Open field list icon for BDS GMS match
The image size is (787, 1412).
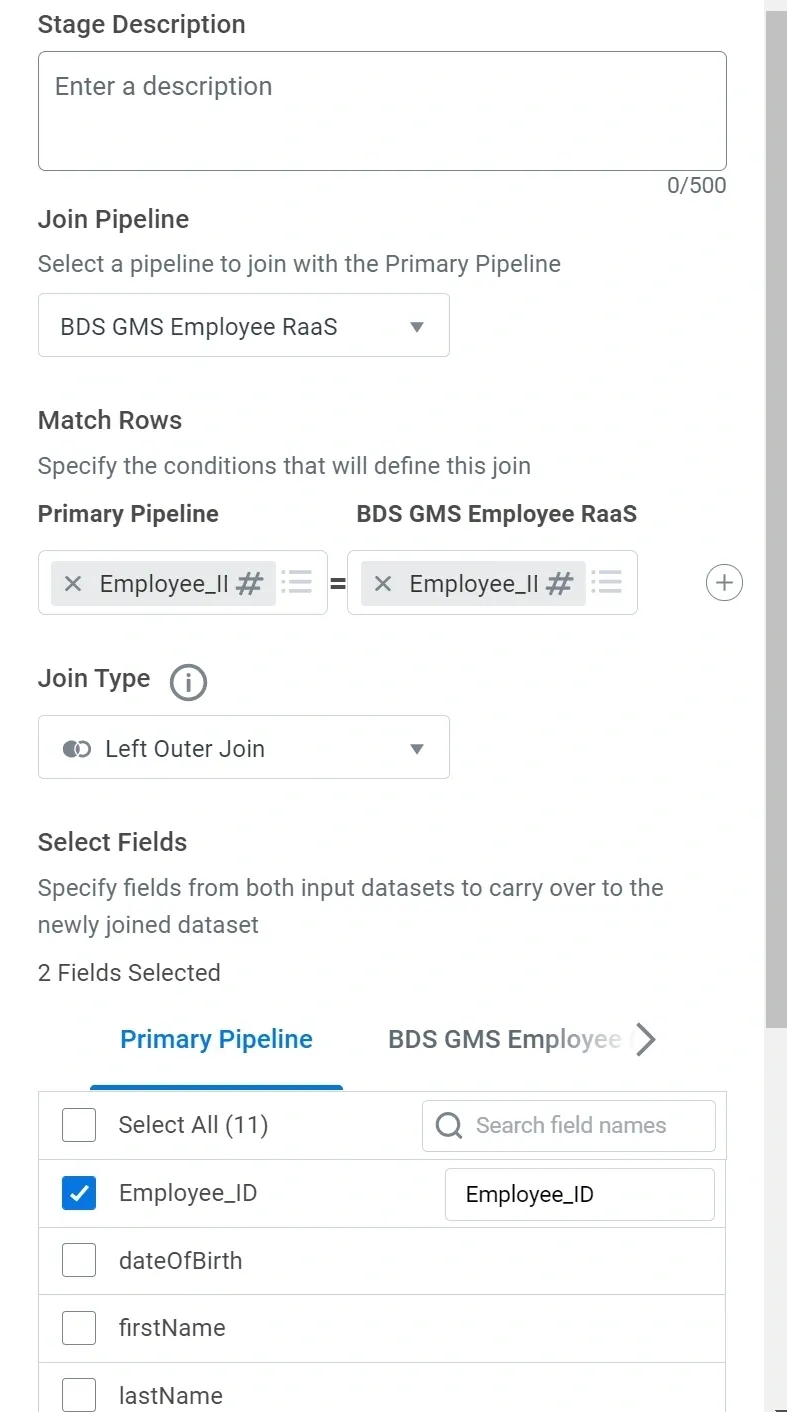[x=607, y=582]
